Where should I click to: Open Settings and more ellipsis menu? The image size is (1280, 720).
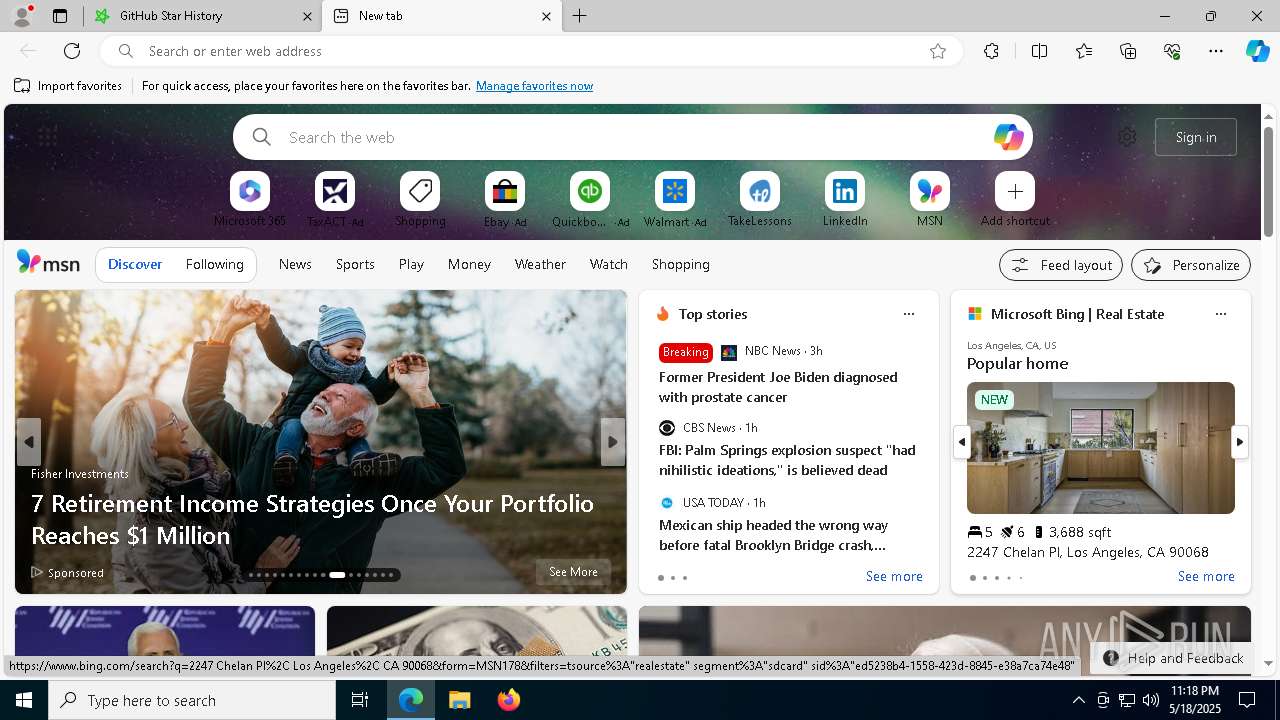click(x=1216, y=51)
